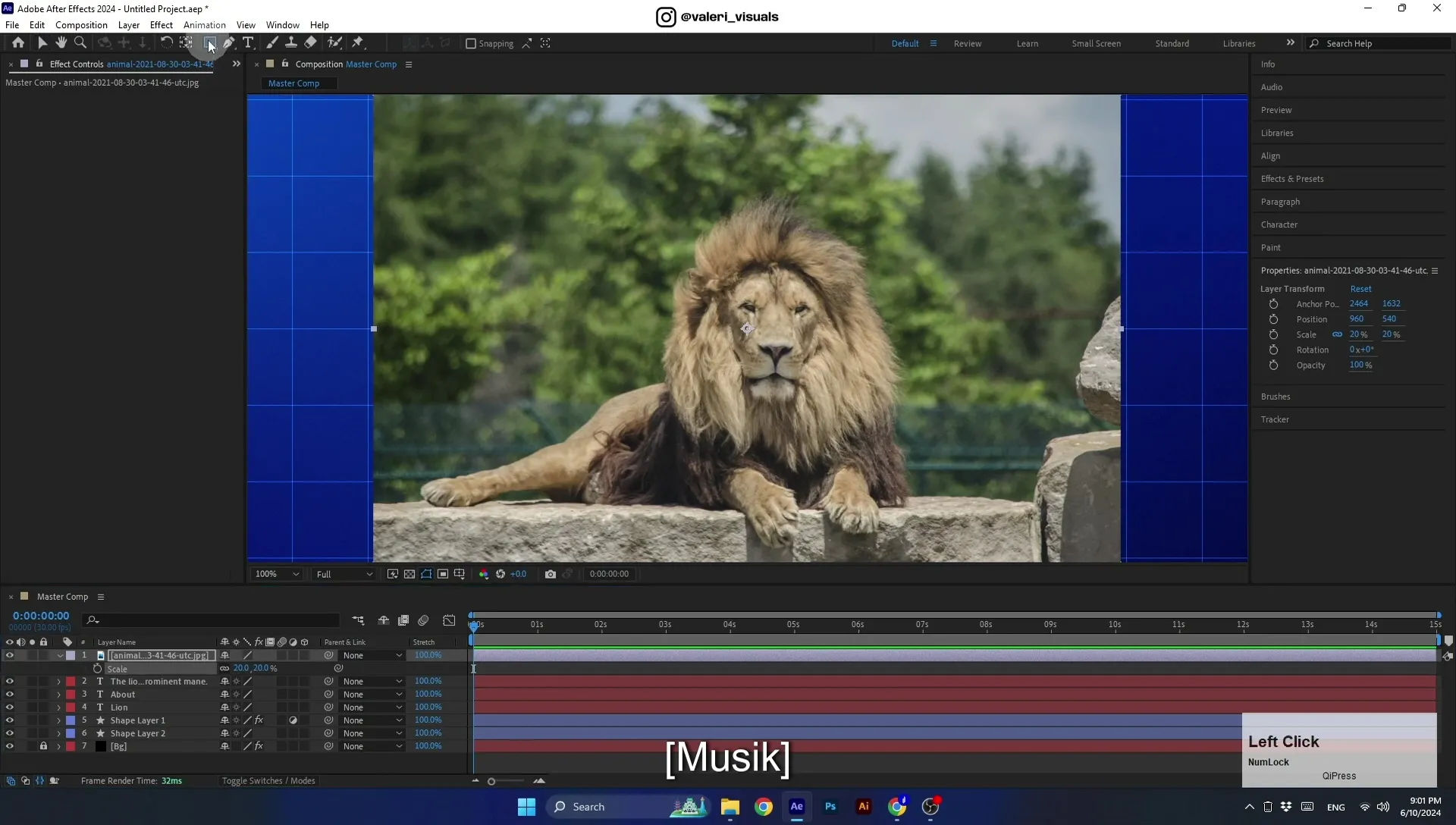Select the Brush tool
The height and width of the screenshot is (825, 1456).
[x=271, y=43]
